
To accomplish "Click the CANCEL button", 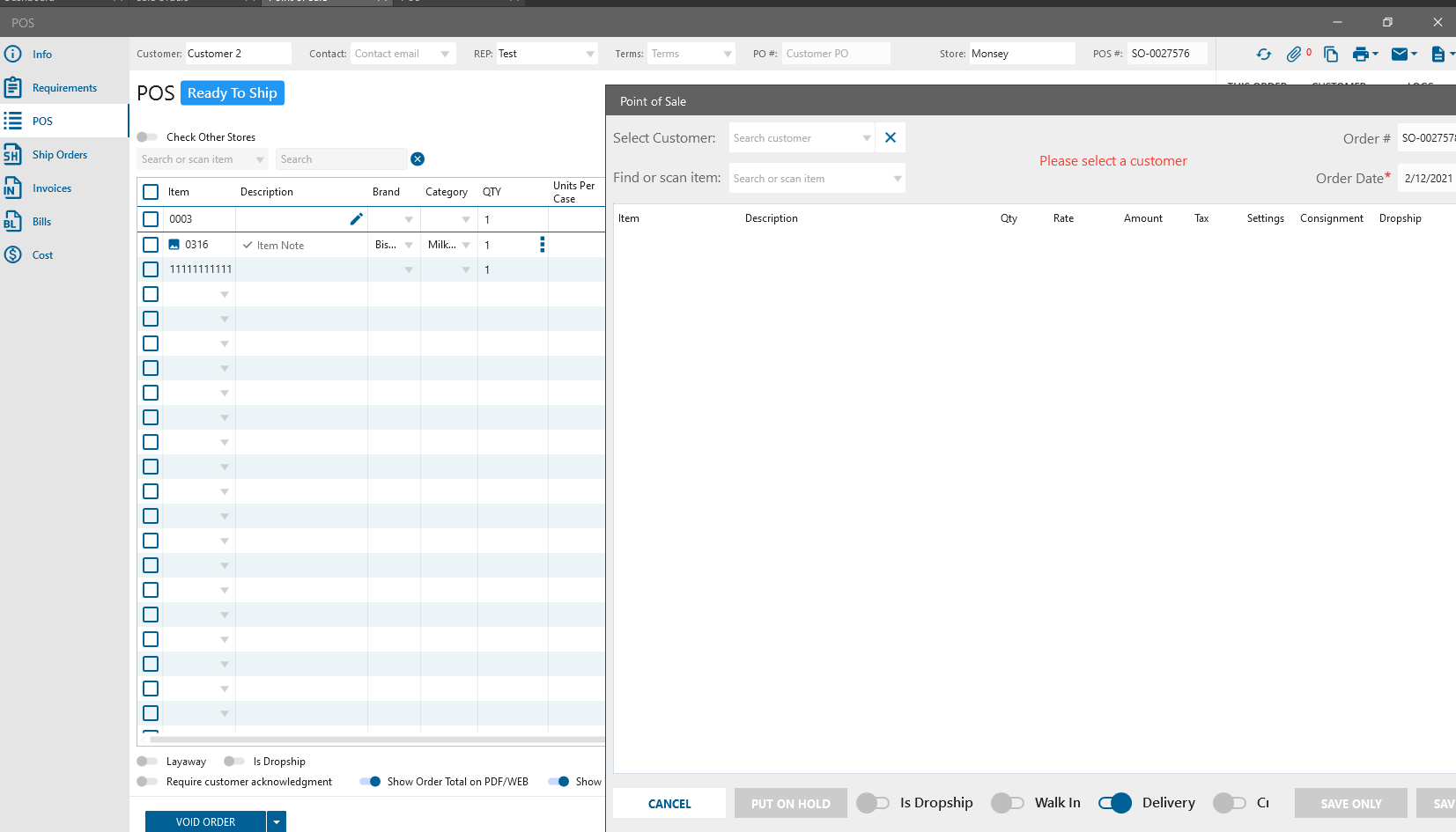I will (669, 803).
